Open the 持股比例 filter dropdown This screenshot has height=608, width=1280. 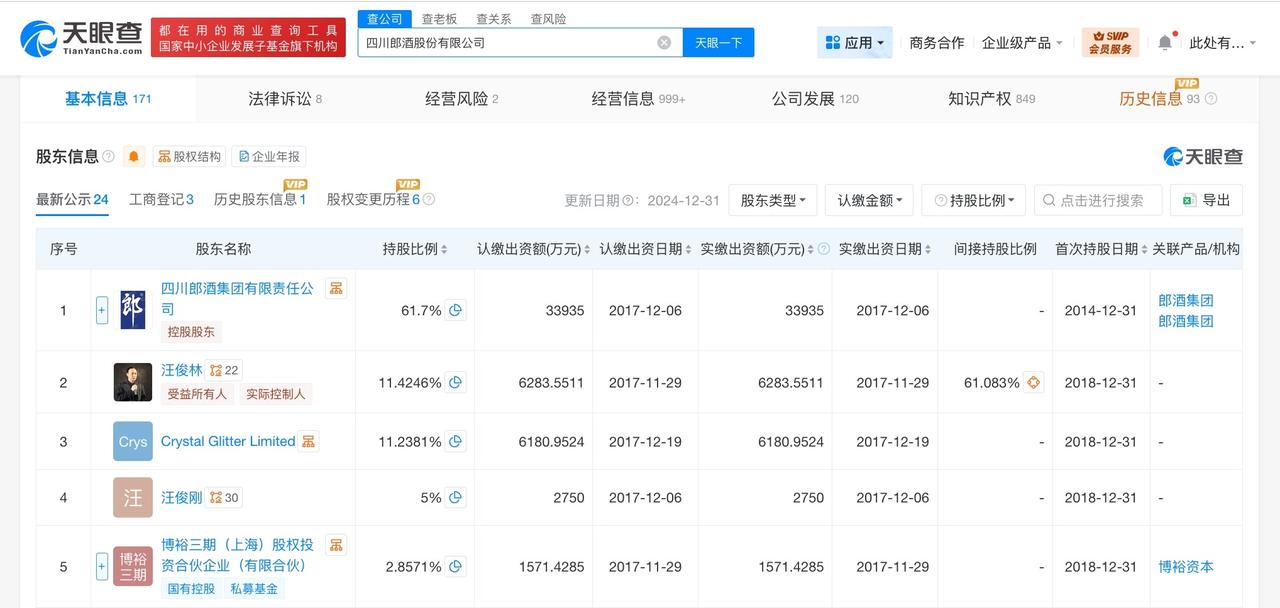pyautogui.click(x=974, y=200)
